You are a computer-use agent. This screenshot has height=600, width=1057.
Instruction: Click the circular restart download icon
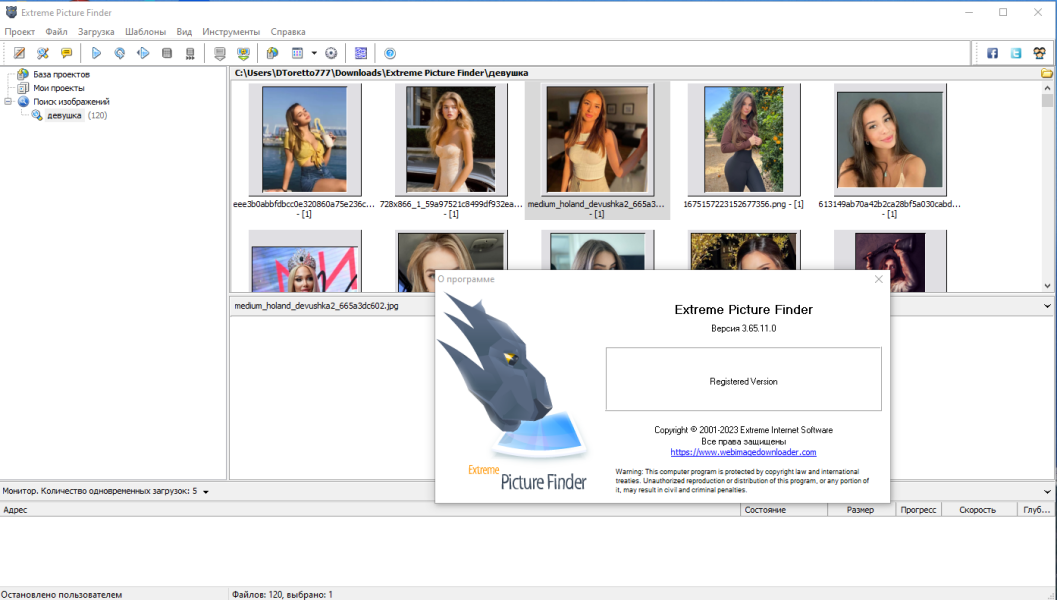pos(119,53)
